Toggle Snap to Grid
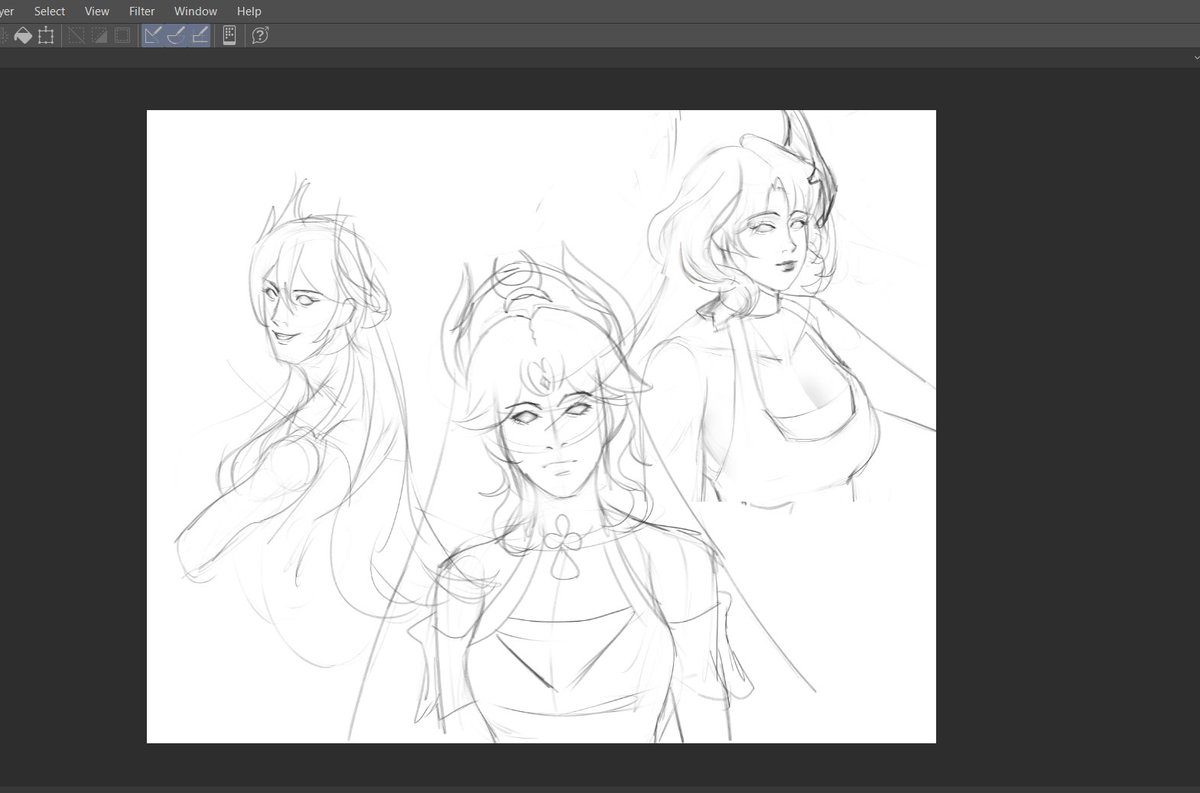 tap(199, 36)
